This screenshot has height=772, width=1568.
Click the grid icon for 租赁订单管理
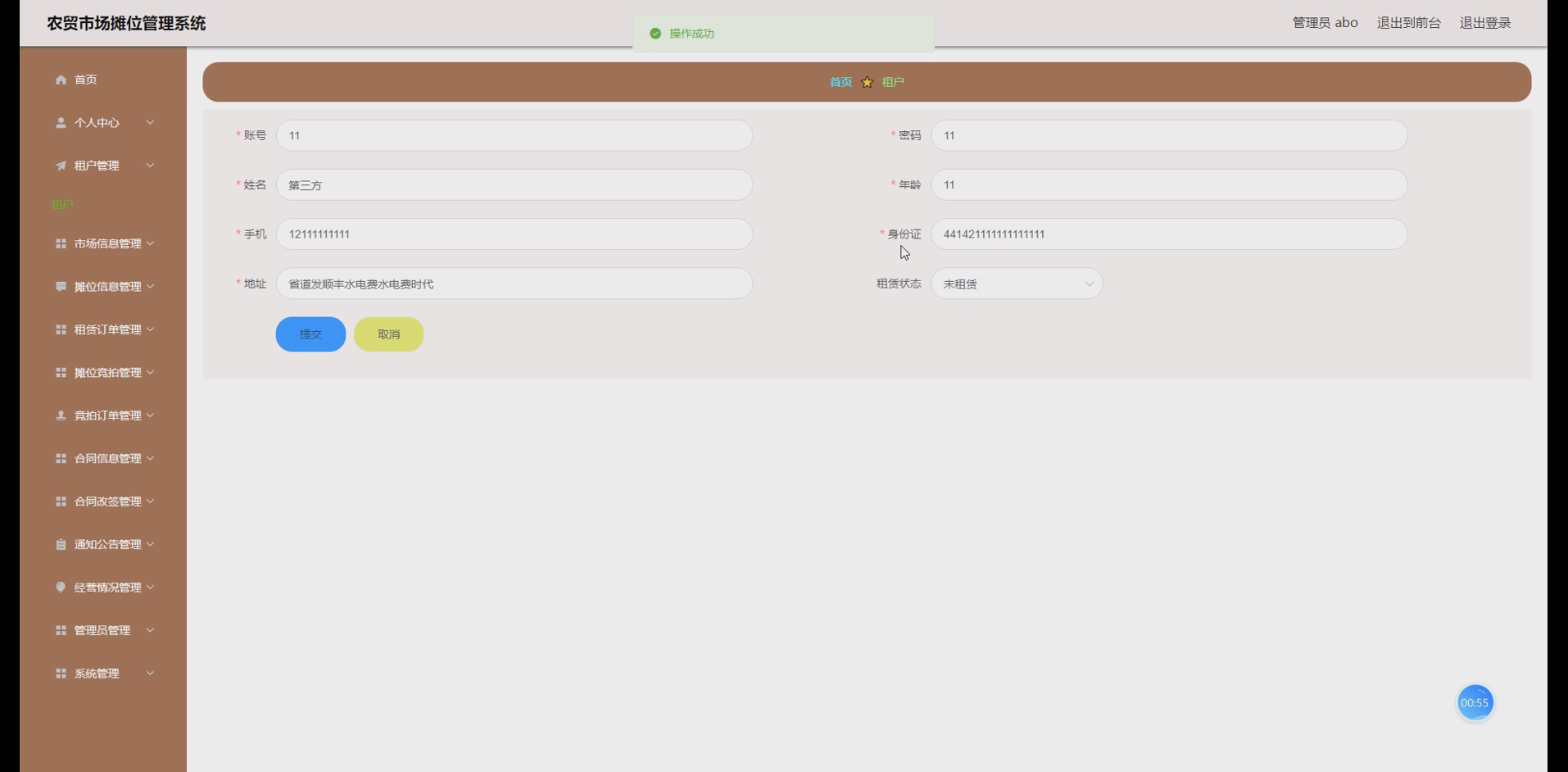pos(61,329)
